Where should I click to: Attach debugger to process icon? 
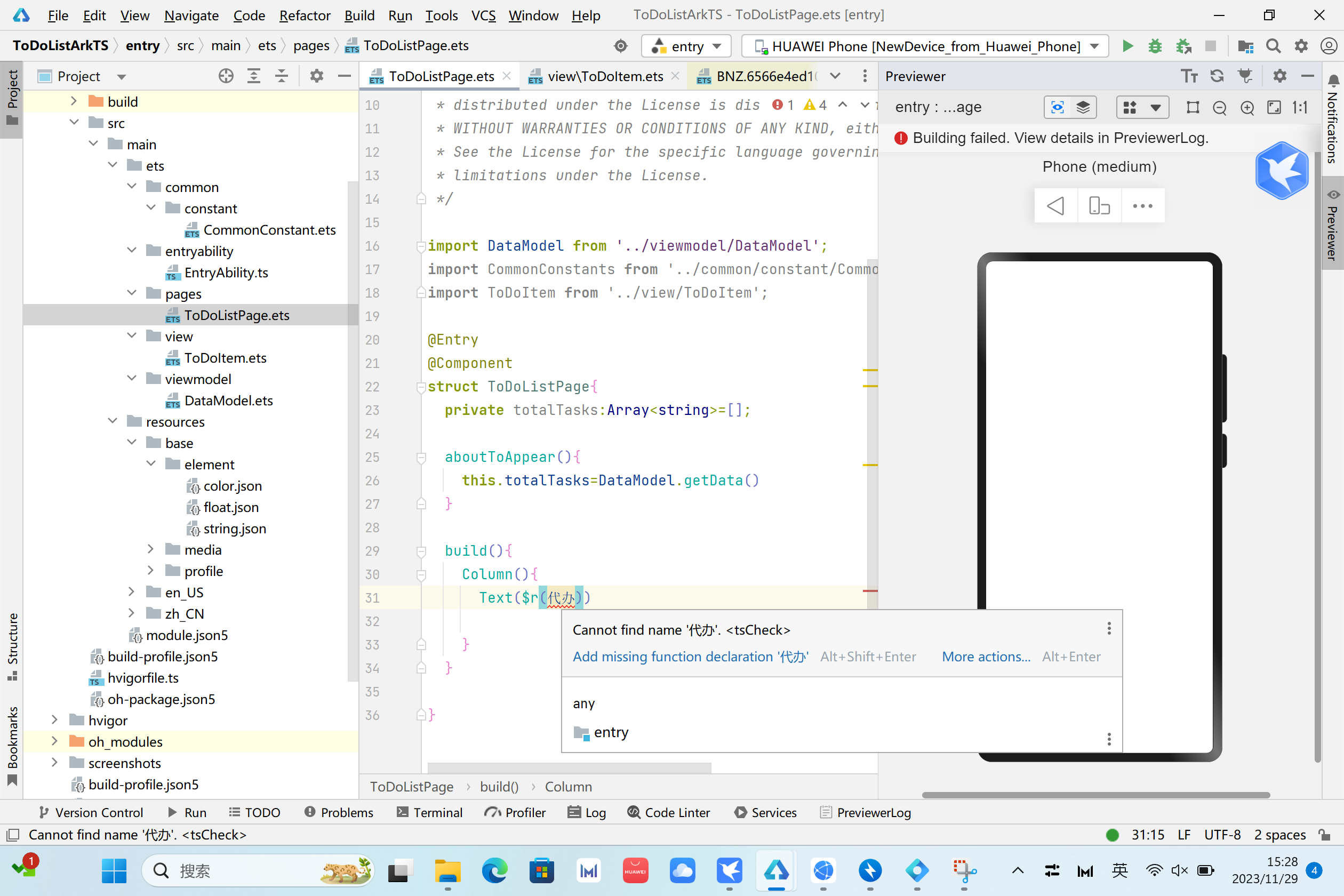1183,46
